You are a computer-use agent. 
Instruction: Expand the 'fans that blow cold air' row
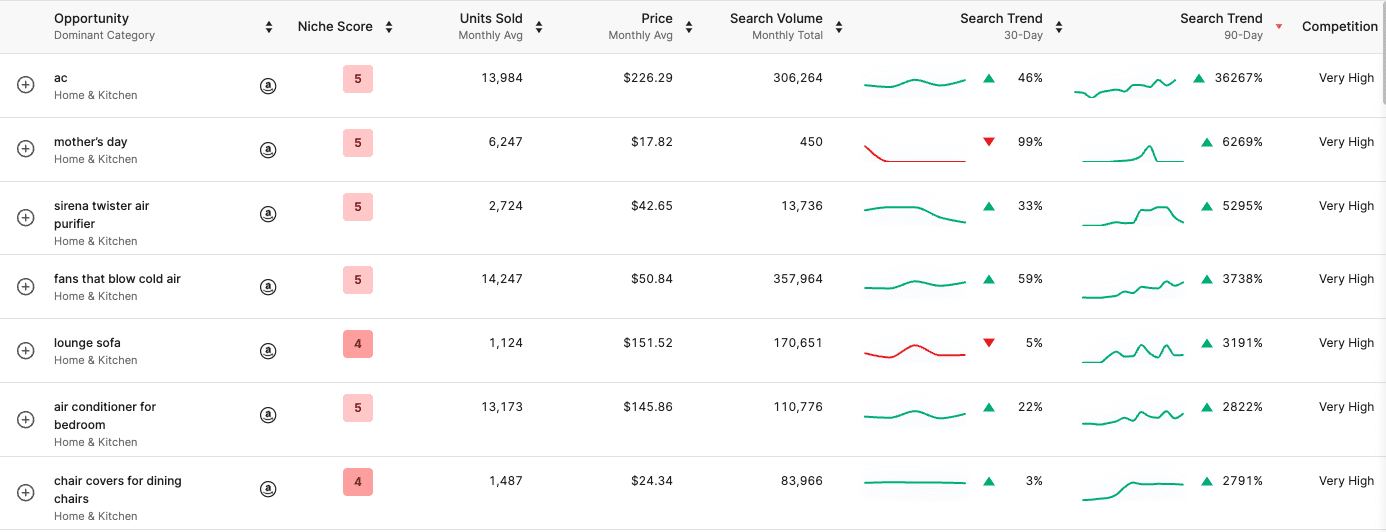click(x=26, y=286)
